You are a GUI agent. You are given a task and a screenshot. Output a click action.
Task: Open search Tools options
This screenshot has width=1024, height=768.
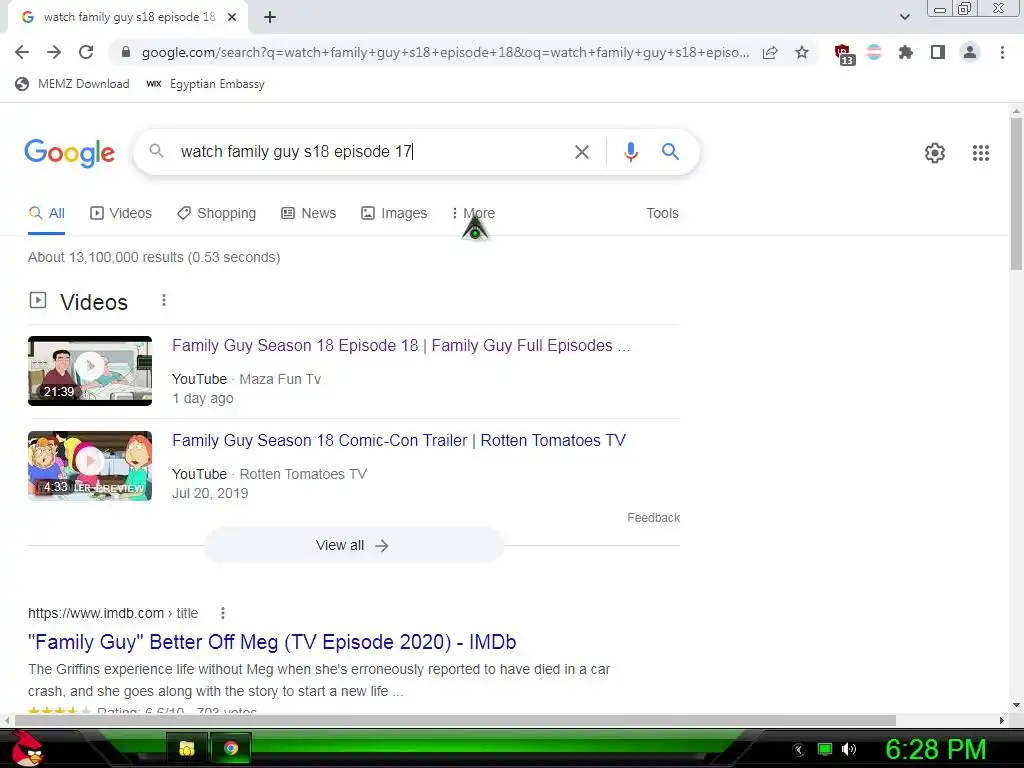tap(662, 214)
